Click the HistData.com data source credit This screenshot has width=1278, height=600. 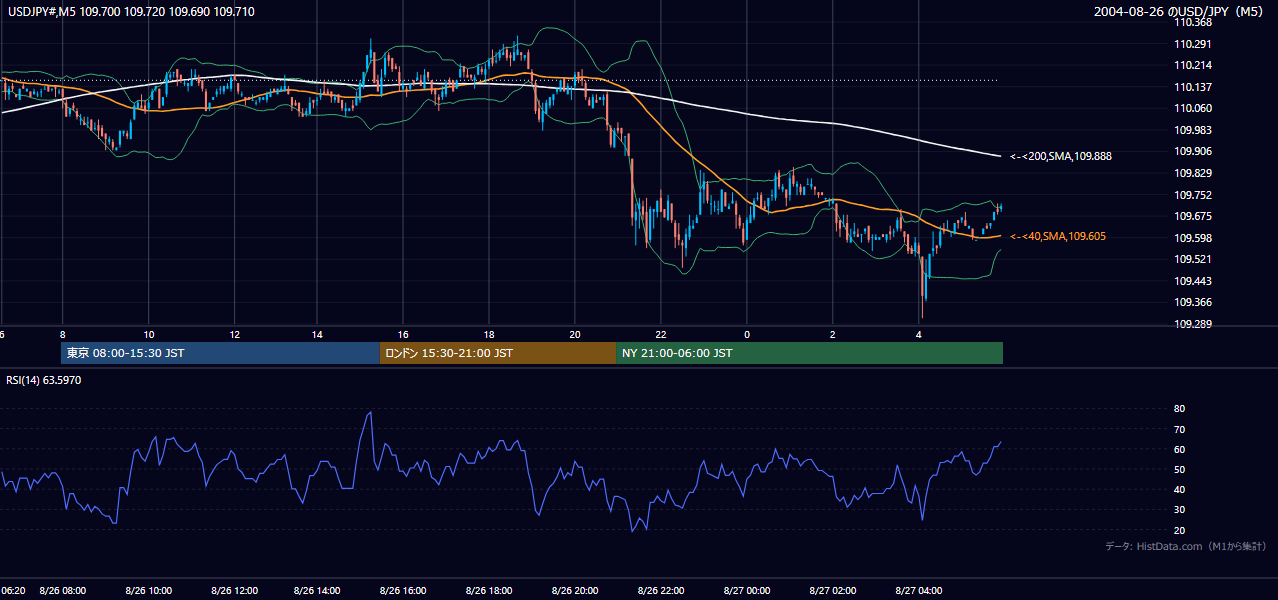[1186, 546]
